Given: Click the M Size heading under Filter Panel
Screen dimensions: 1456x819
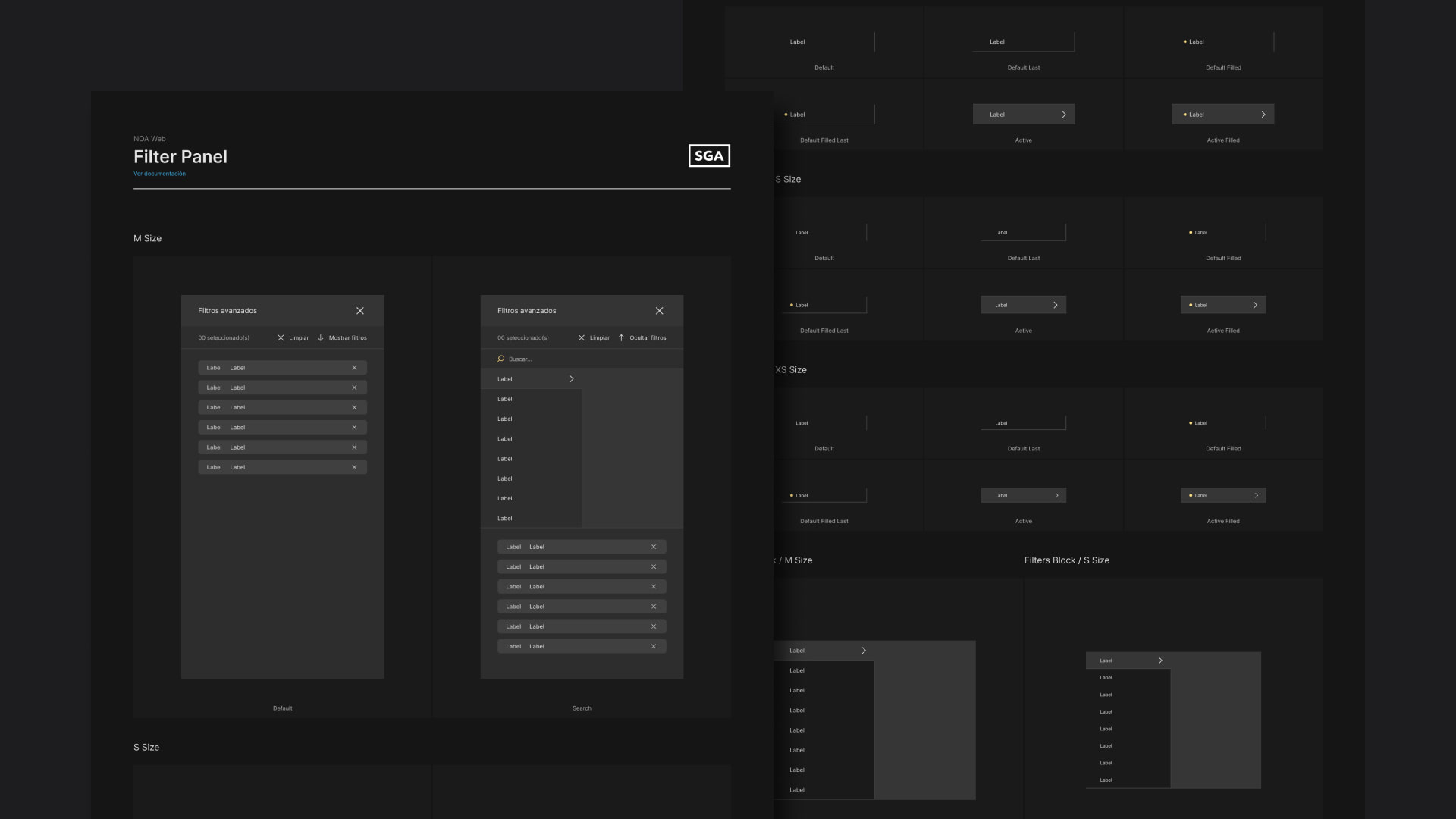Looking at the screenshot, I should click(147, 238).
